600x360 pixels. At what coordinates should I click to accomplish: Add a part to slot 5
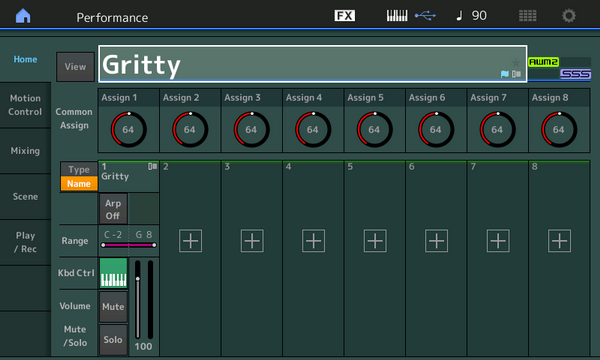pos(375,241)
